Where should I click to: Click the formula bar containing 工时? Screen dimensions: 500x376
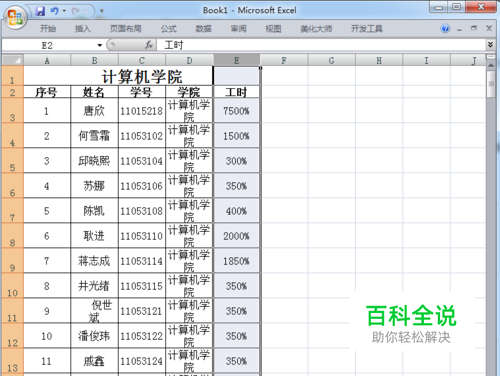click(322, 45)
